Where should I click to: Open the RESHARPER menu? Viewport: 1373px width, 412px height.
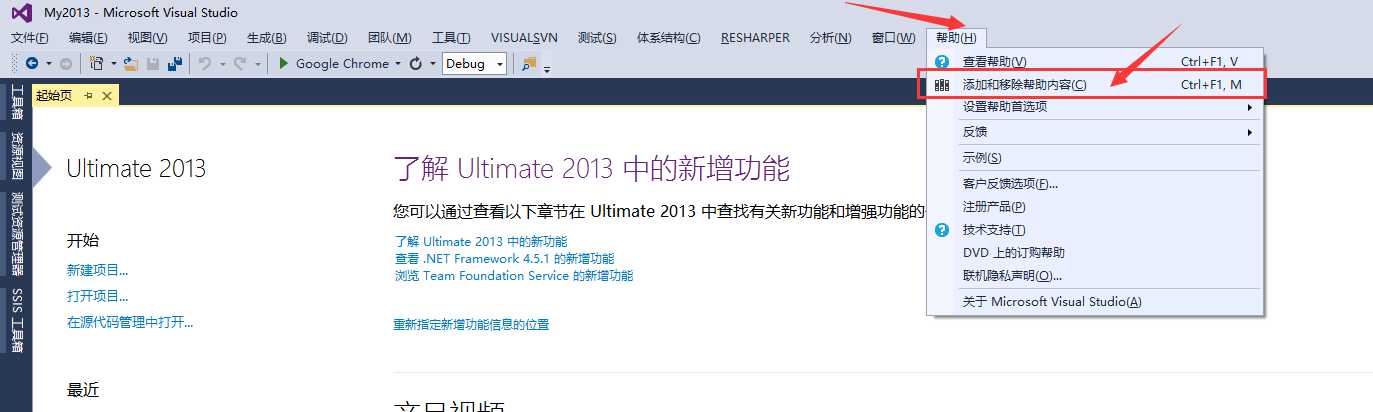click(x=754, y=38)
